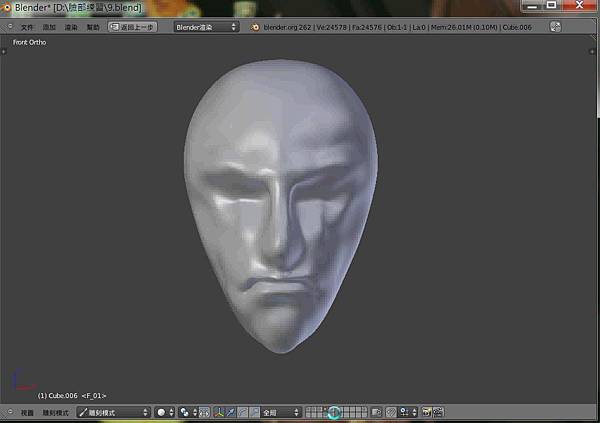
Task: Toggle the 3D manipulator widget
Action: pos(218,412)
